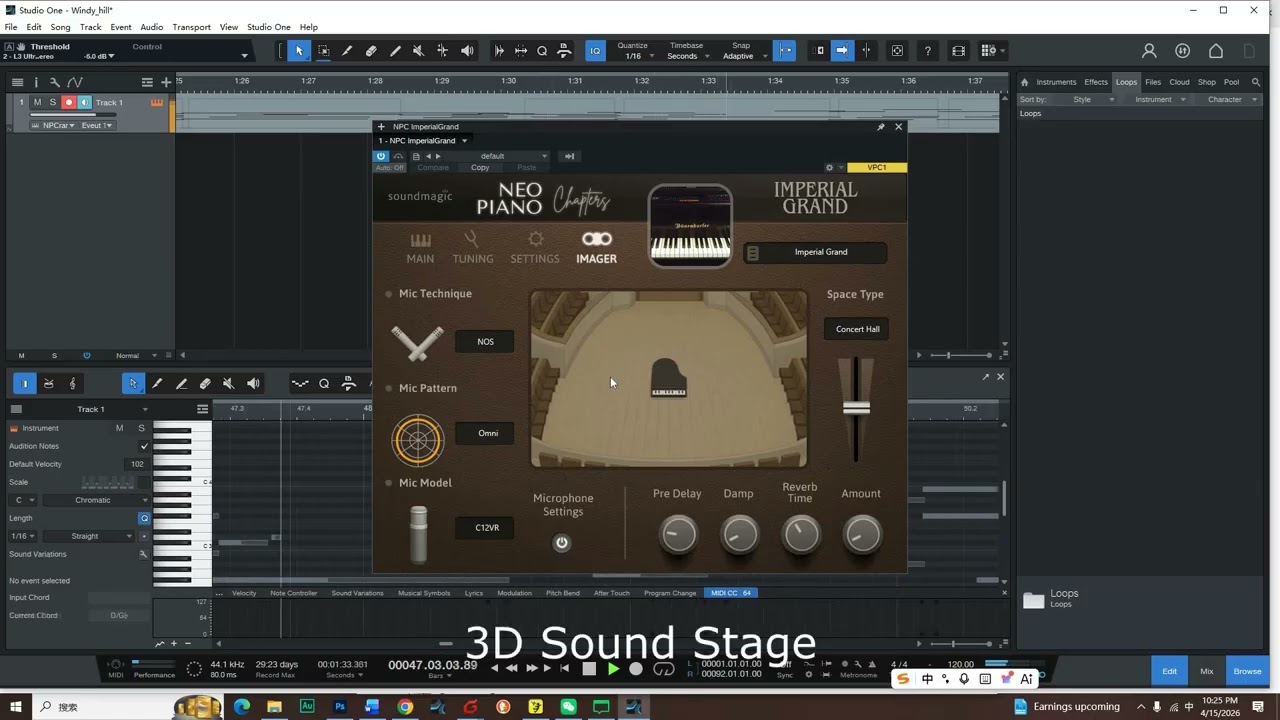Open the Studio One menu
This screenshot has height=720, width=1280.
[268, 27]
